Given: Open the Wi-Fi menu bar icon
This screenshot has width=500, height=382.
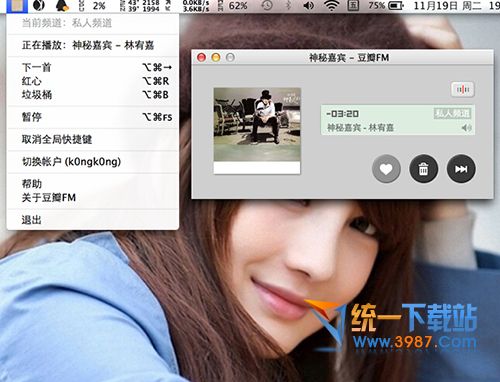Looking at the screenshot, I should (x=331, y=5).
